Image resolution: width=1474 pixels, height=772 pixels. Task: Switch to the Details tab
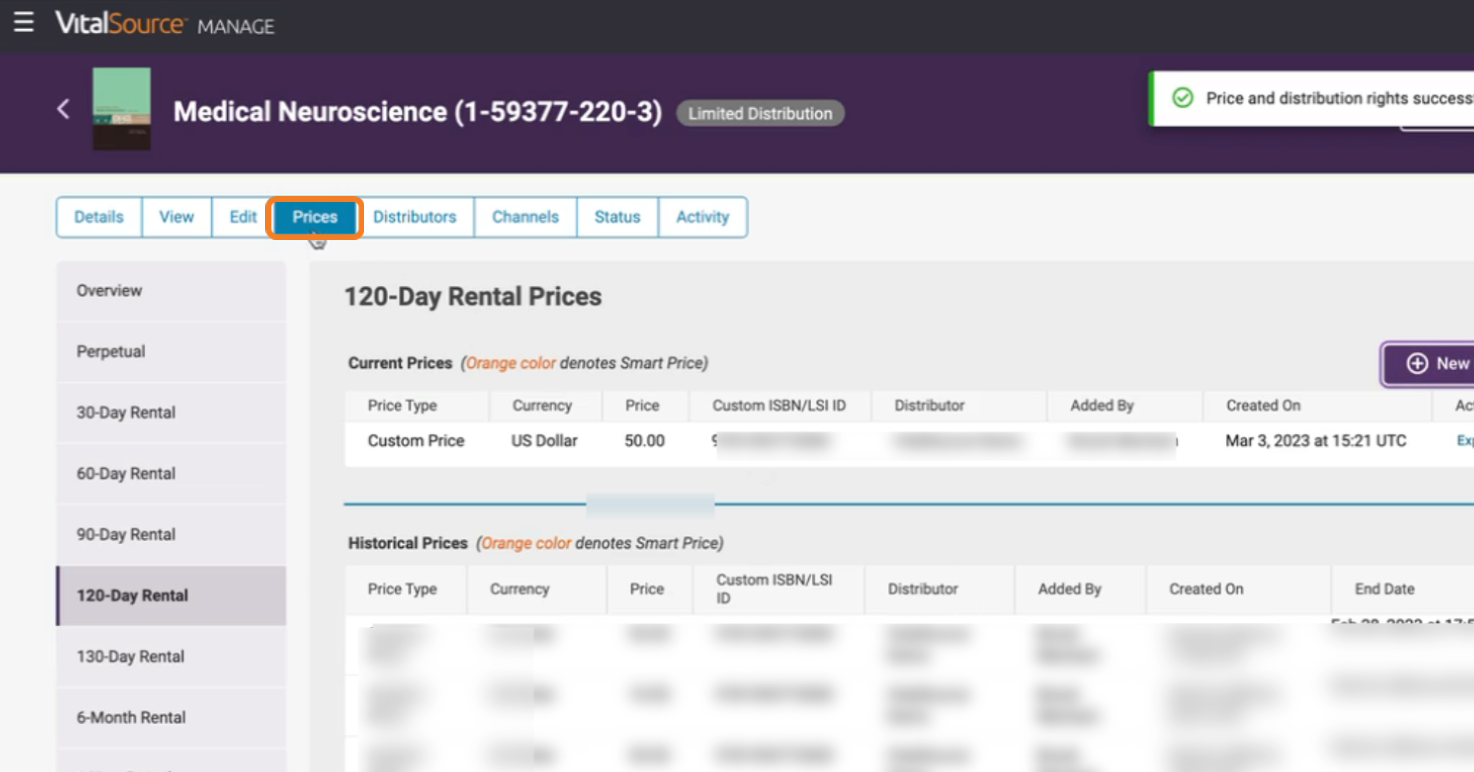pos(99,217)
